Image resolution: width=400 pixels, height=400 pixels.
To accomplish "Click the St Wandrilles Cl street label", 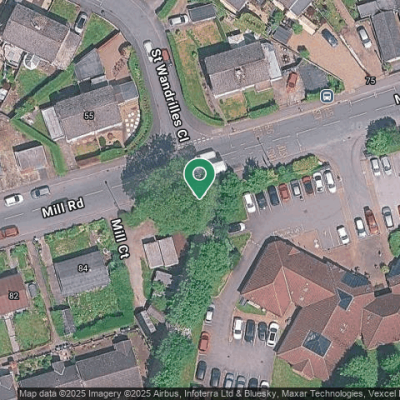I will (170, 95).
